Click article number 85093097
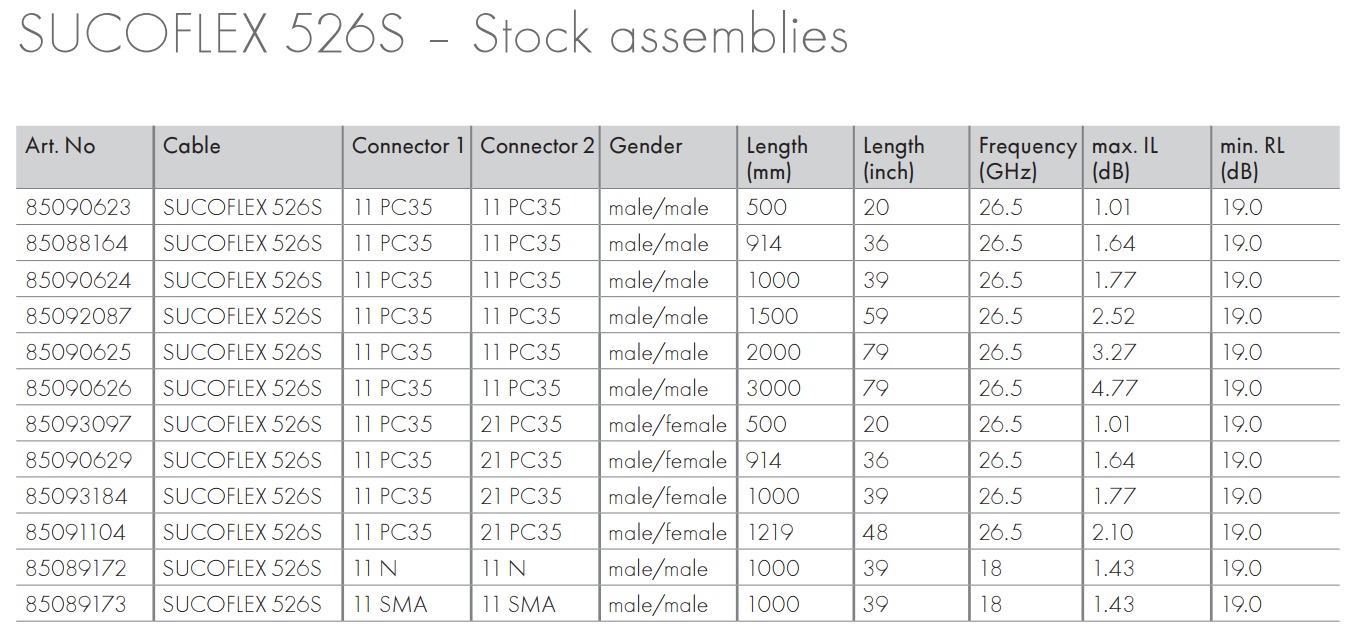 (78, 425)
